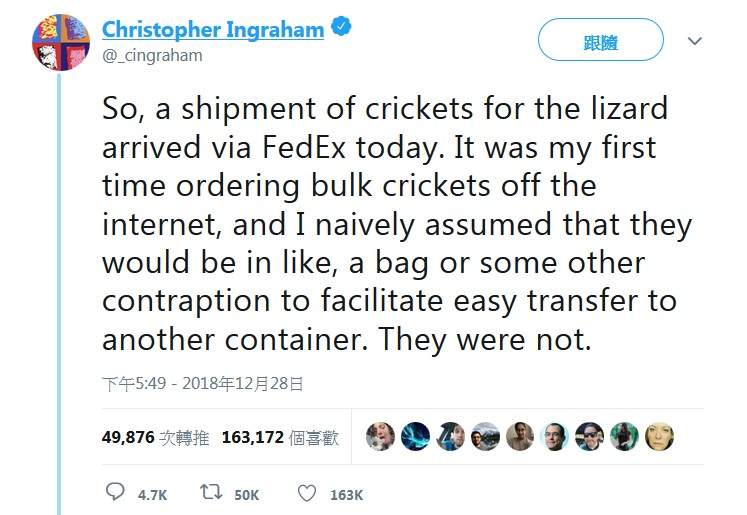Screen dimensions: 747x515
Task: Click the green background liker avatar
Action: [x=624, y=436]
